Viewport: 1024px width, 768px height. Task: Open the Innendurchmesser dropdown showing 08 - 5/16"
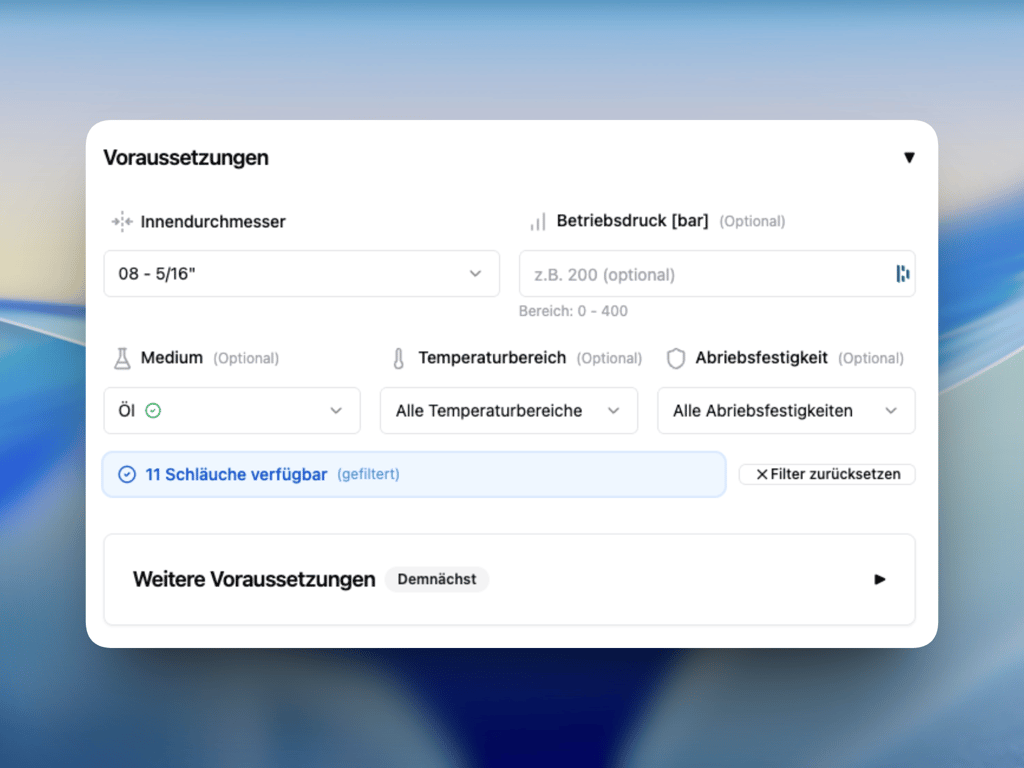(x=301, y=274)
